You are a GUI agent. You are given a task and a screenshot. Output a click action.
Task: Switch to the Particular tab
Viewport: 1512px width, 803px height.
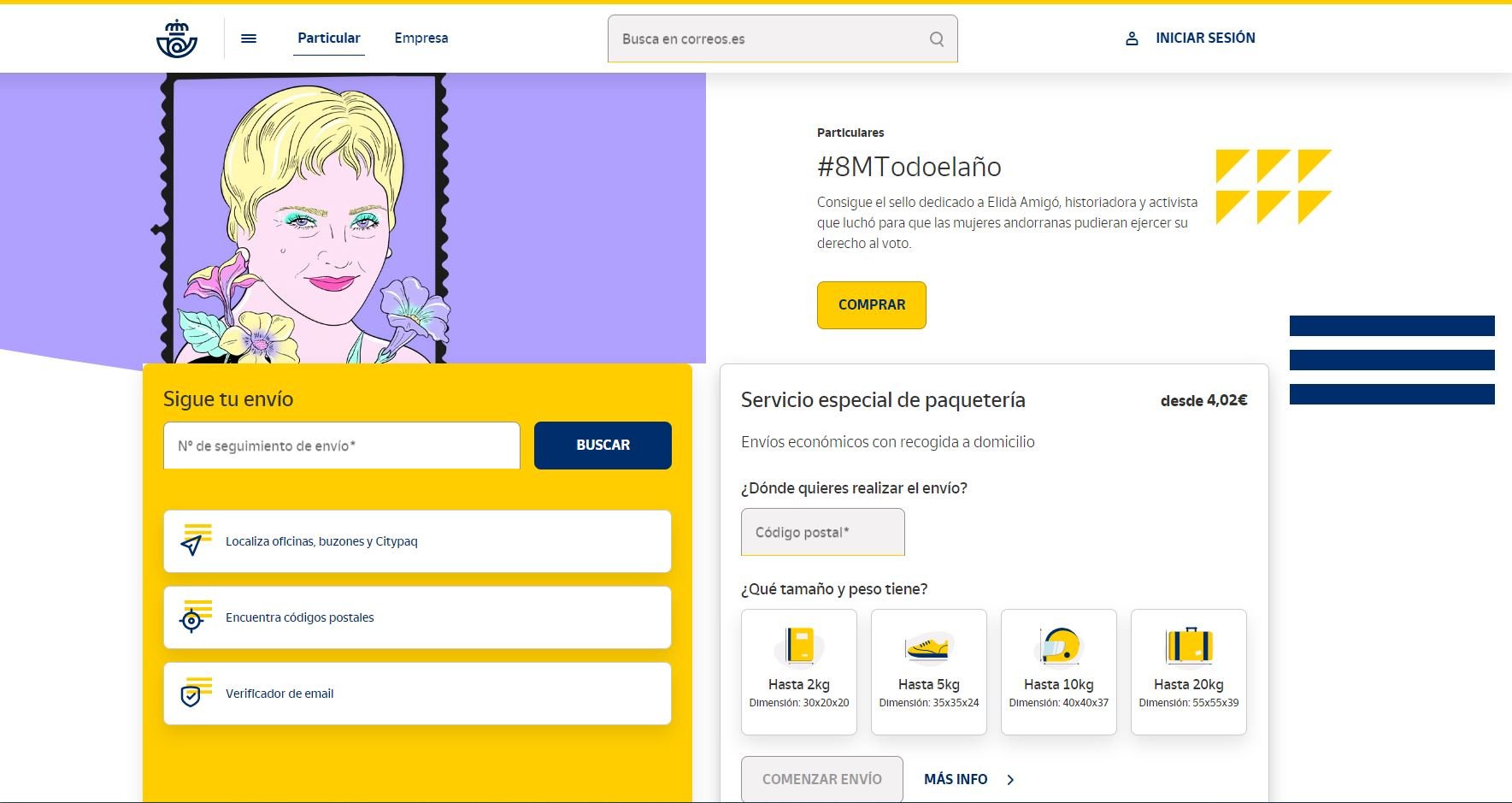click(x=328, y=38)
